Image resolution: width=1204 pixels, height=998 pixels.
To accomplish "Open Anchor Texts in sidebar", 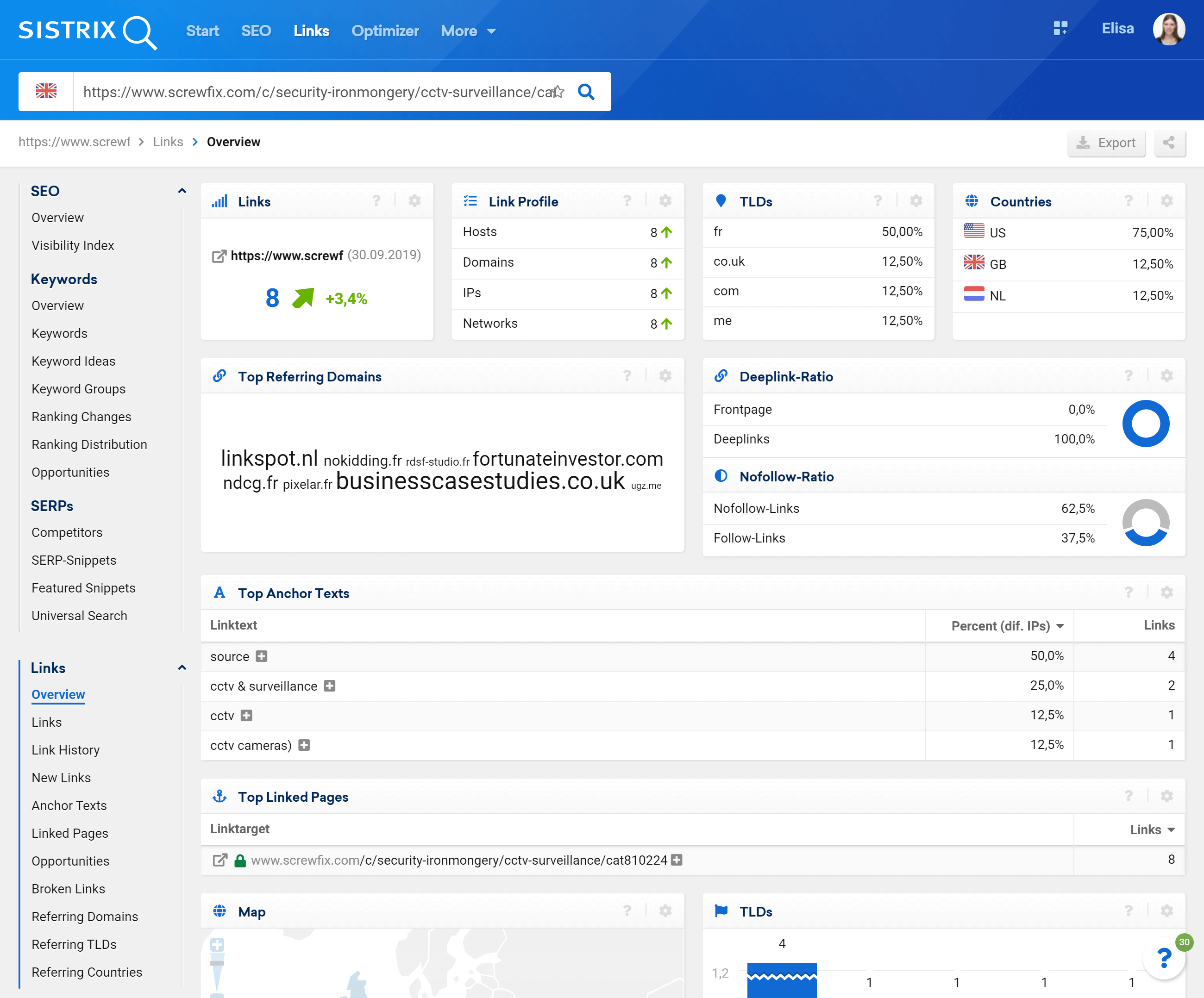I will [x=69, y=806].
